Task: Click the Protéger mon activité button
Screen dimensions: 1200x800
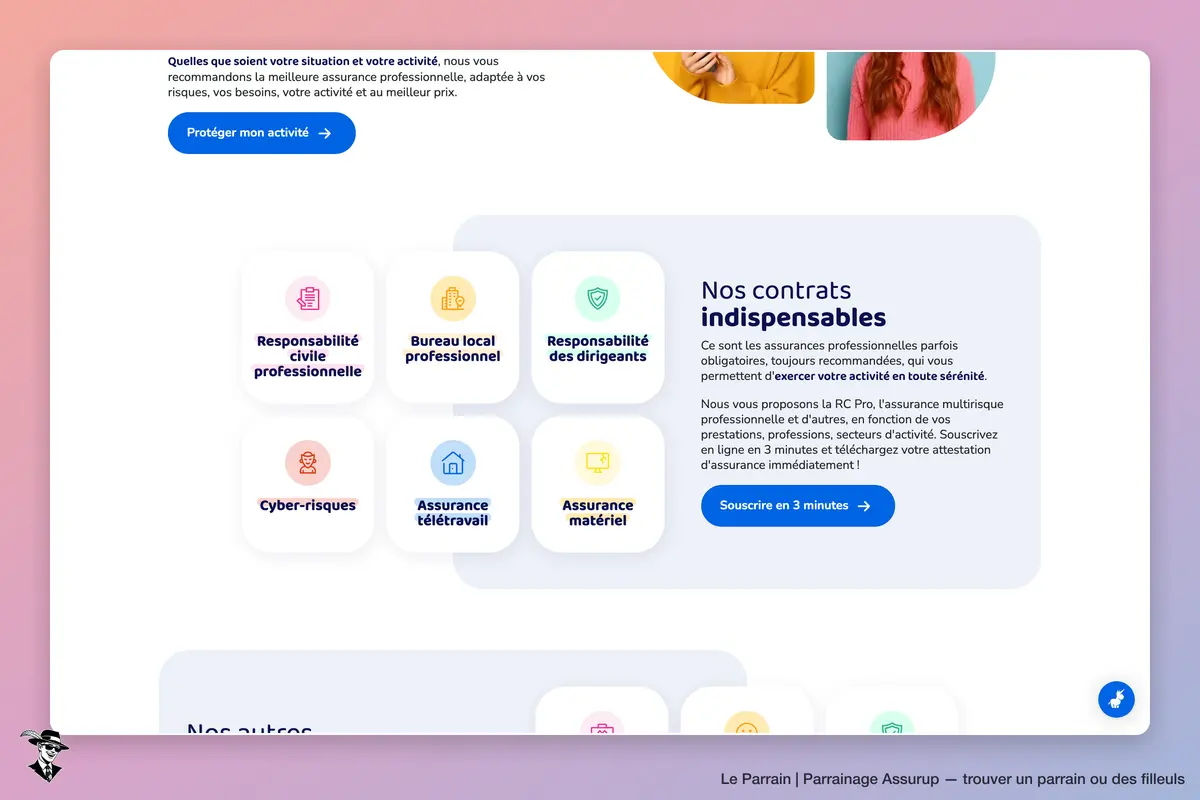Action: 262,133
